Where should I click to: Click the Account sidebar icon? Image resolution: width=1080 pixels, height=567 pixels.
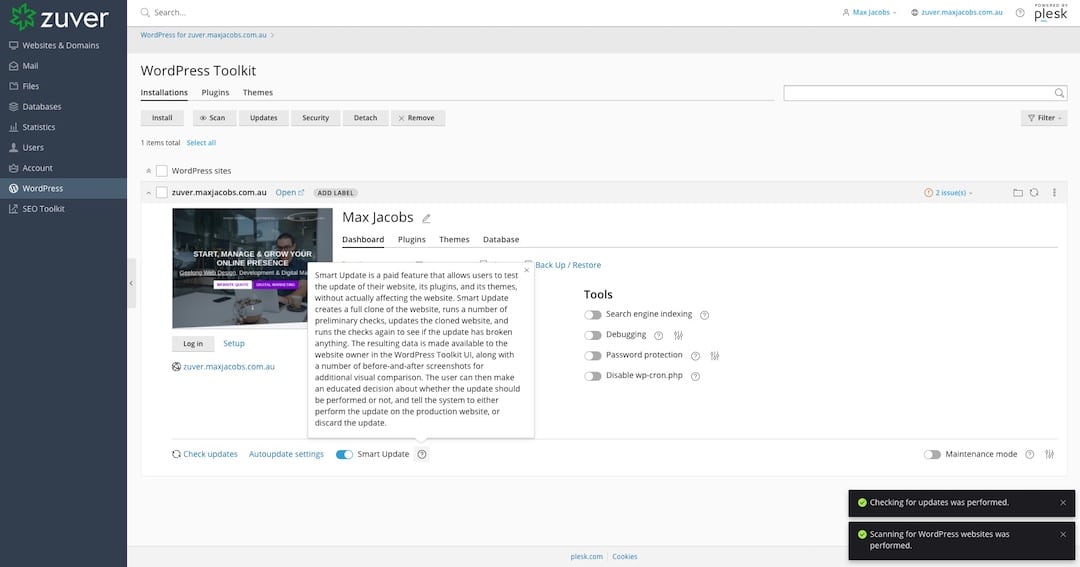click(14, 168)
